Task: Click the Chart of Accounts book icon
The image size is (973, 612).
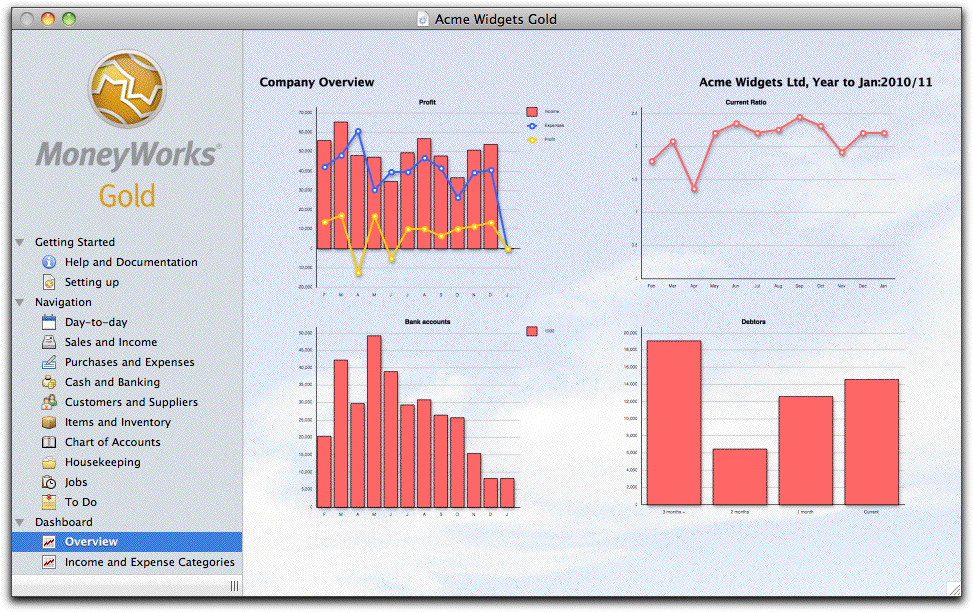Action: [x=49, y=442]
